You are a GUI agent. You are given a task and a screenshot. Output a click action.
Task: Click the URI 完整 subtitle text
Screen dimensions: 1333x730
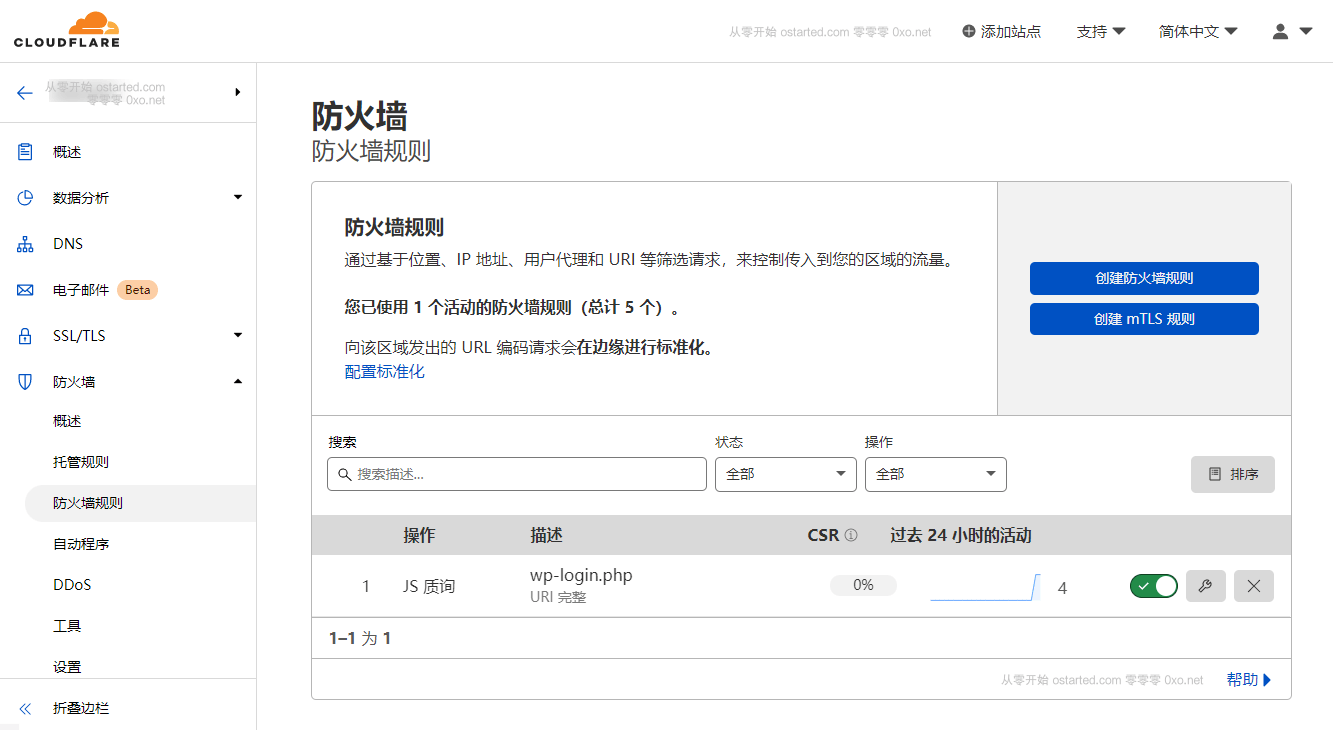click(x=558, y=597)
